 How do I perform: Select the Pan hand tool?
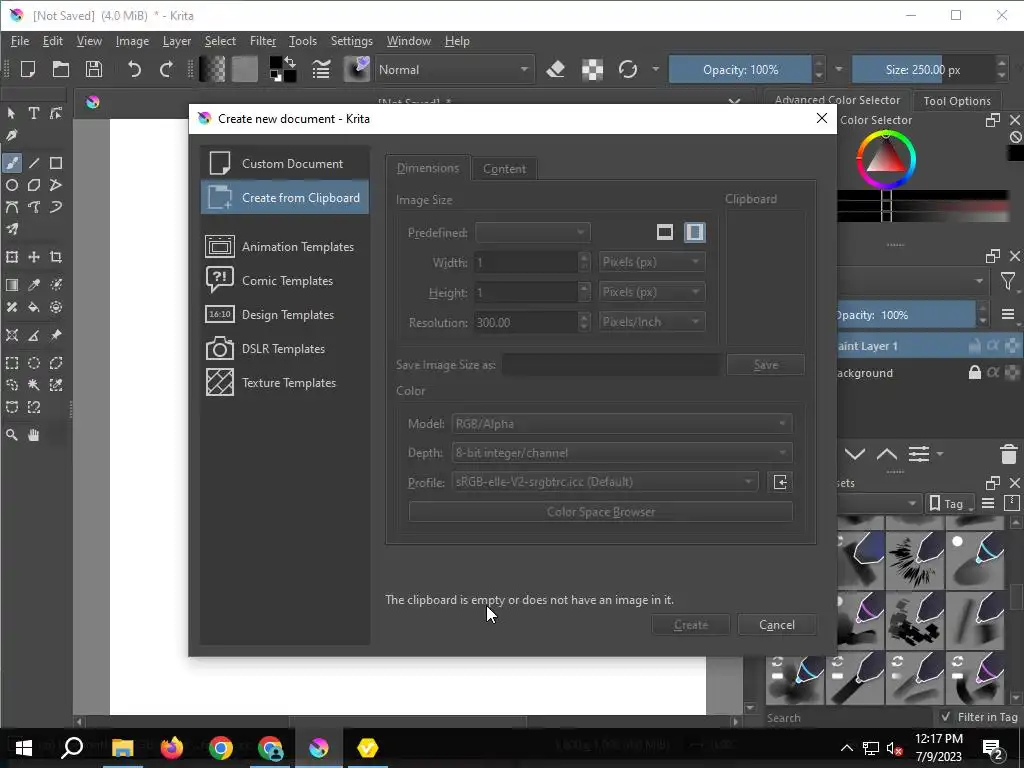34,435
